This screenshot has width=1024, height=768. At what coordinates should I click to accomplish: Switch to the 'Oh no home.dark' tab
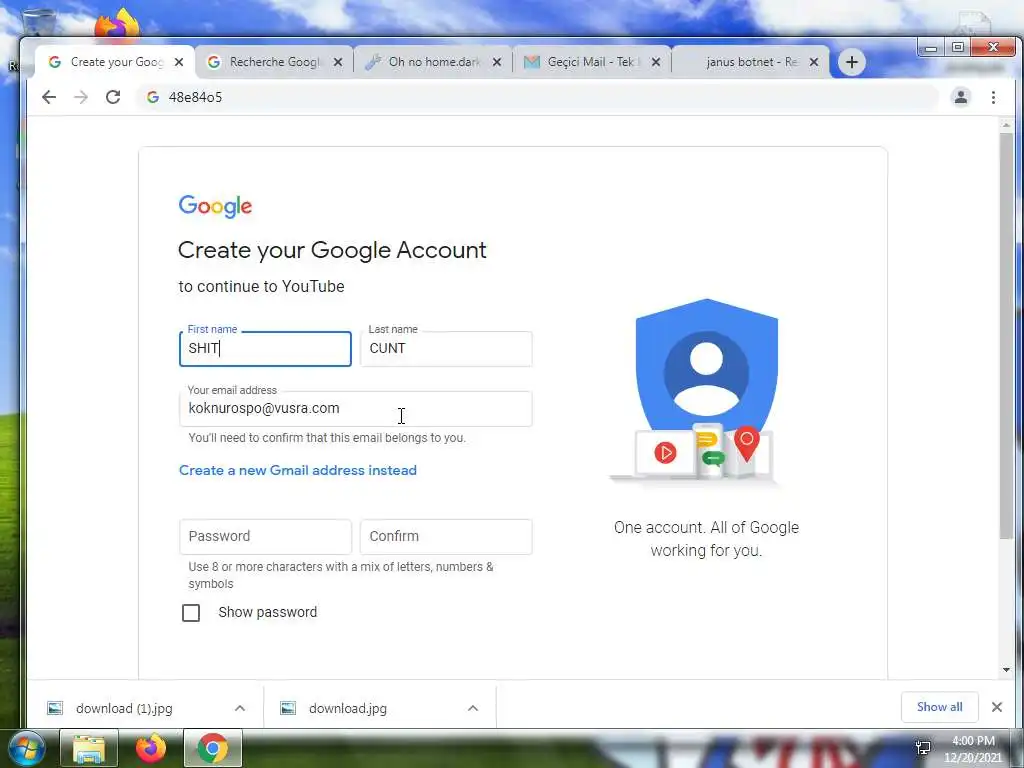[x=434, y=62]
